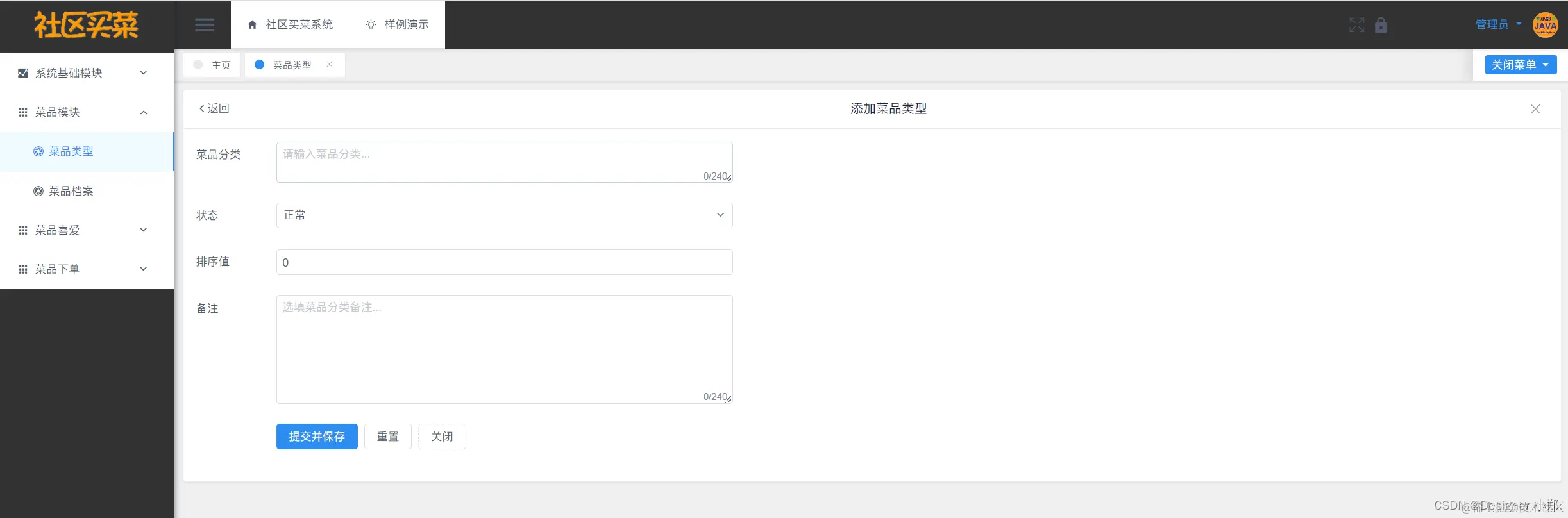The width and height of the screenshot is (1568, 518).
Task: Click the grid icon next to 菜品下单
Action: pos(23,269)
